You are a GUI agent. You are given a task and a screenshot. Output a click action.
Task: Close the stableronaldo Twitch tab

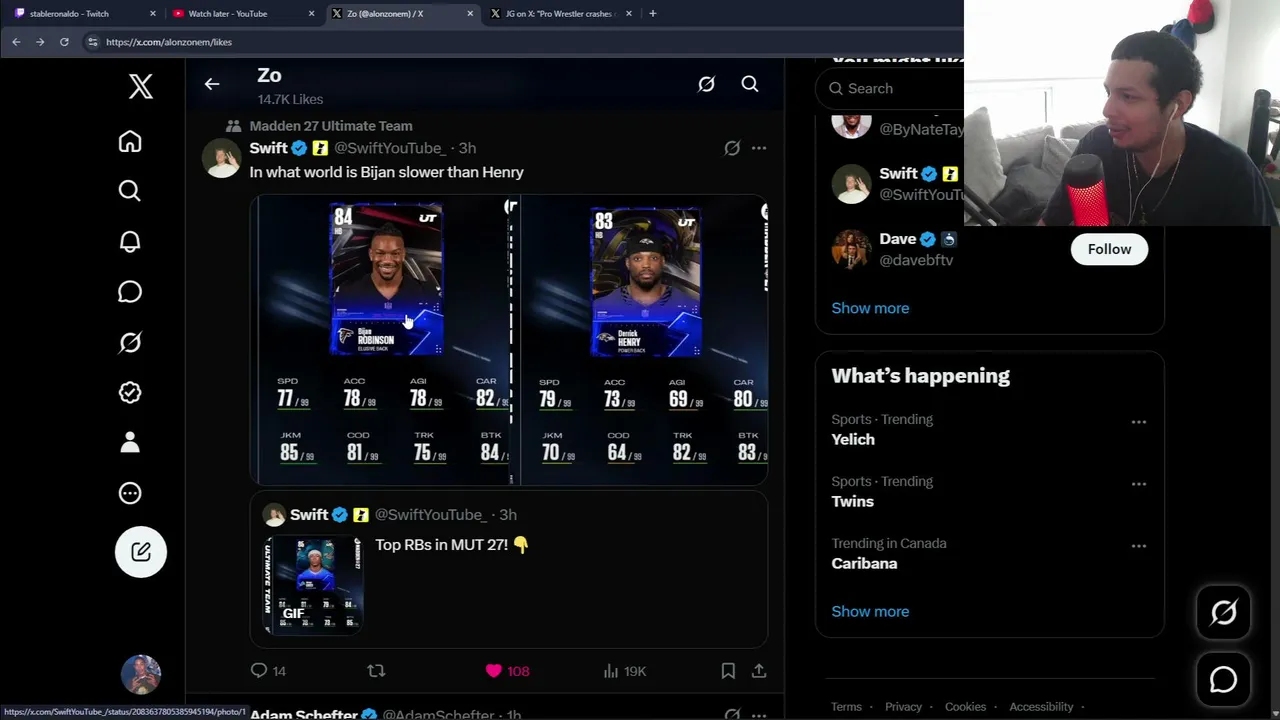pyautogui.click(x=153, y=14)
